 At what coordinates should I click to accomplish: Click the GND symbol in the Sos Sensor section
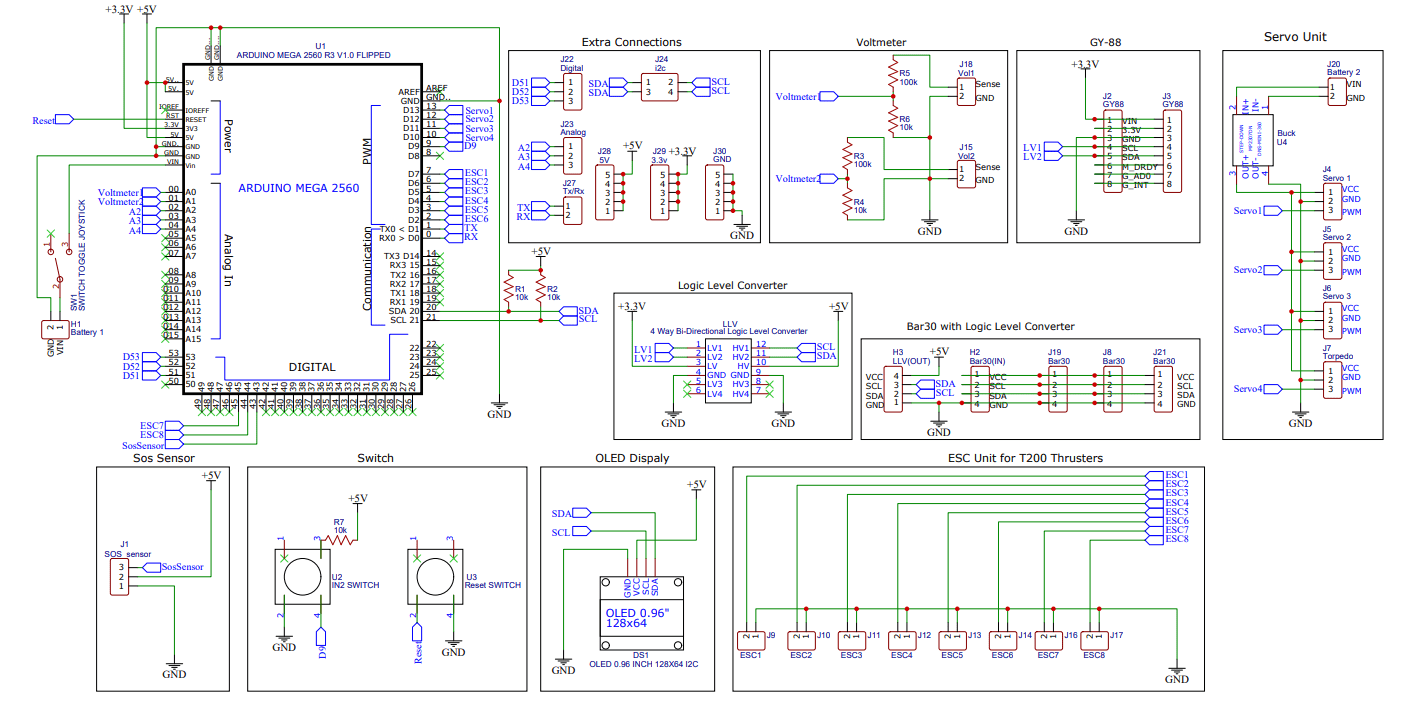click(174, 669)
